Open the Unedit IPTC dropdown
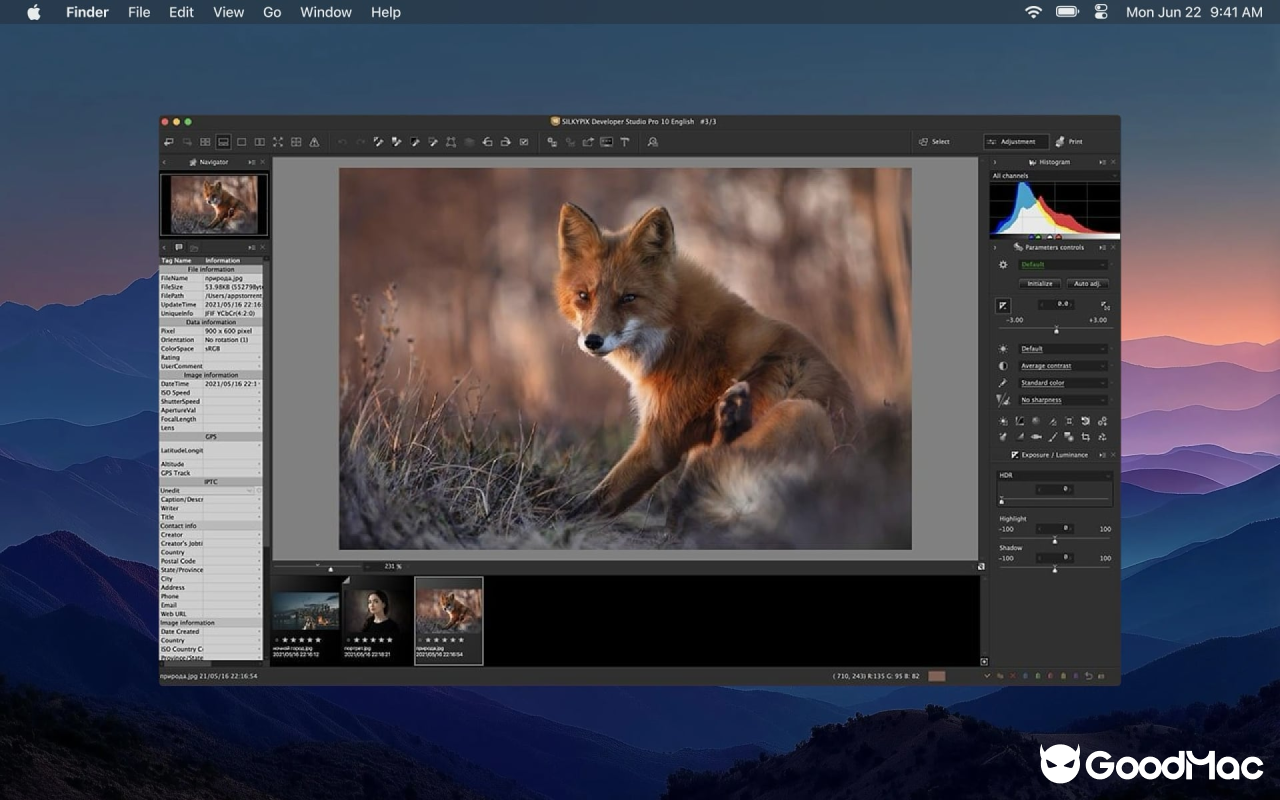Viewport: 1280px width, 800px height. click(208, 491)
